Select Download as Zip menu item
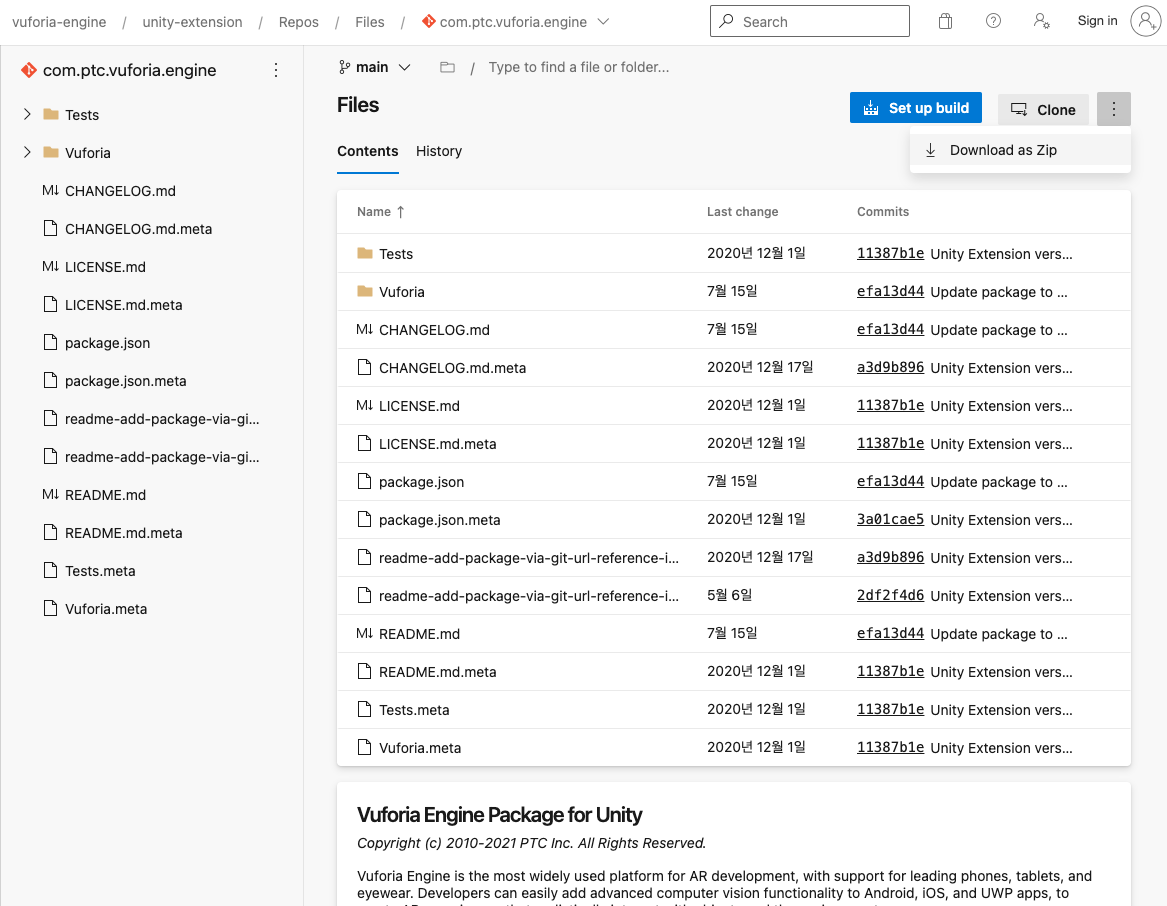The width and height of the screenshot is (1167, 906). [1020, 150]
